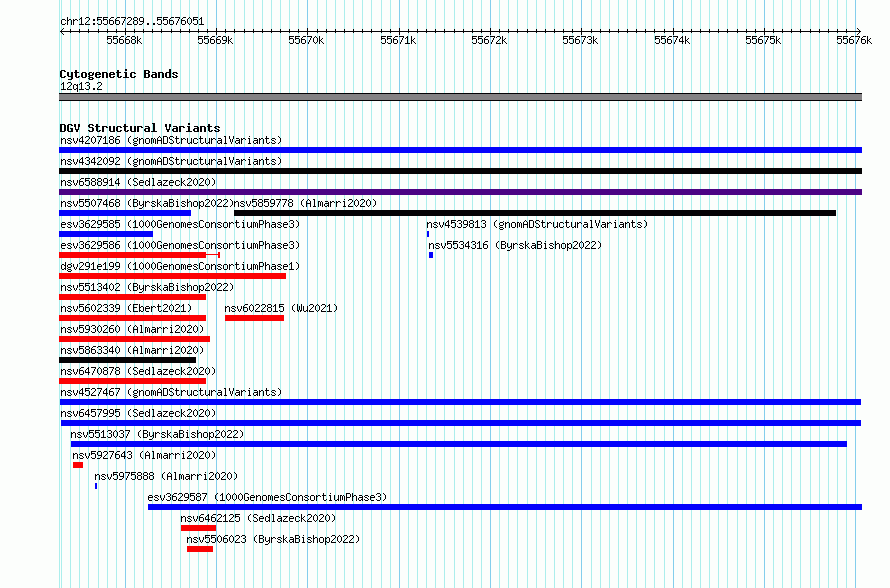Select the red nsv6022815 variant bar

[254, 318]
